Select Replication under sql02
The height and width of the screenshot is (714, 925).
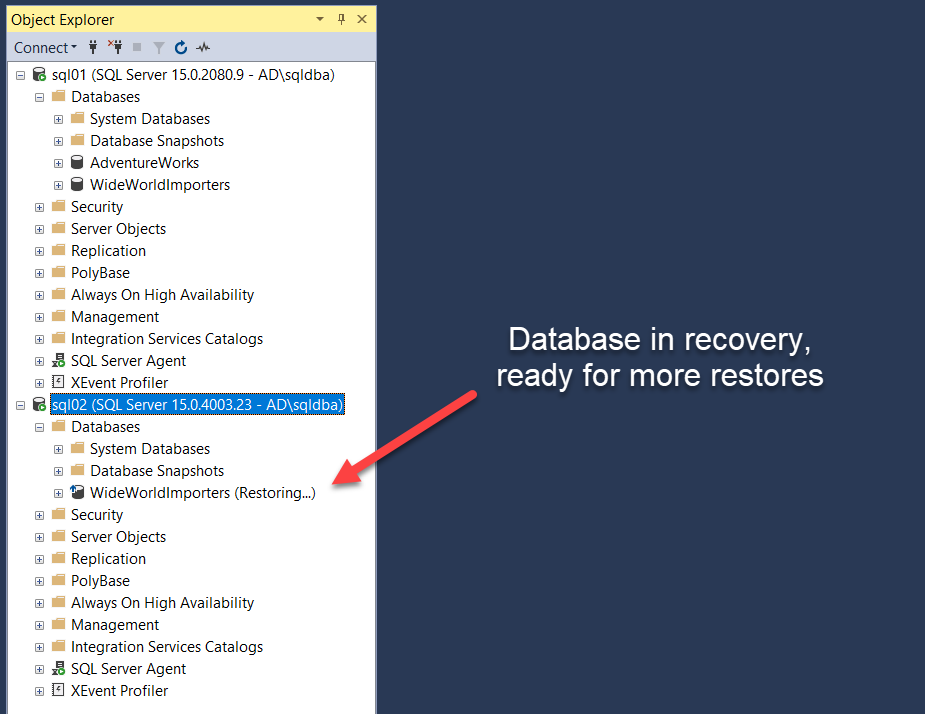(x=109, y=559)
